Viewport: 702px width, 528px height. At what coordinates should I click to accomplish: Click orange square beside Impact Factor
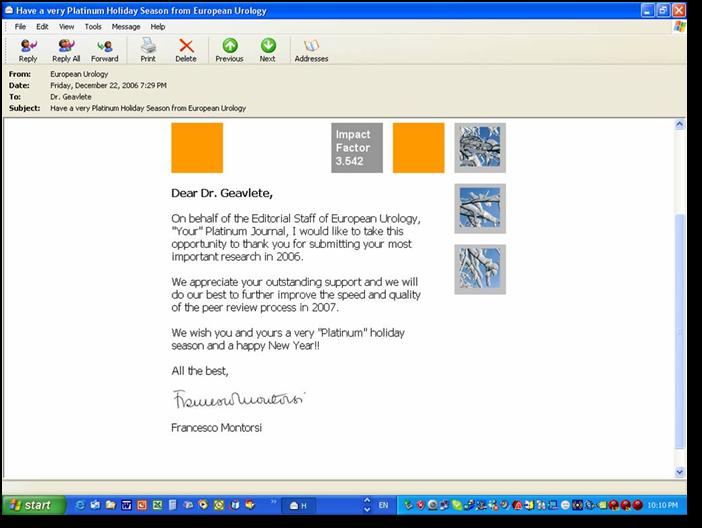coord(419,148)
